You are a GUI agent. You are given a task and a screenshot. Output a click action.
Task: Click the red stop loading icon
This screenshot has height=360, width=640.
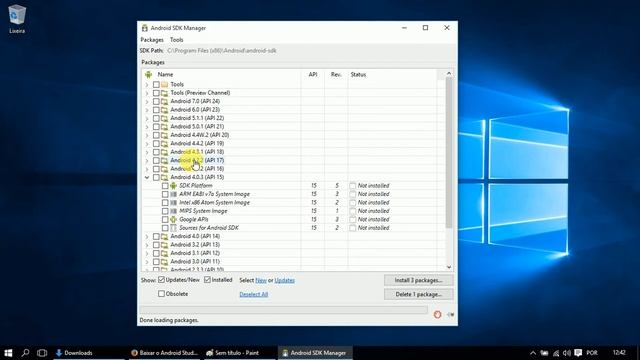click(x=437, y=314)
